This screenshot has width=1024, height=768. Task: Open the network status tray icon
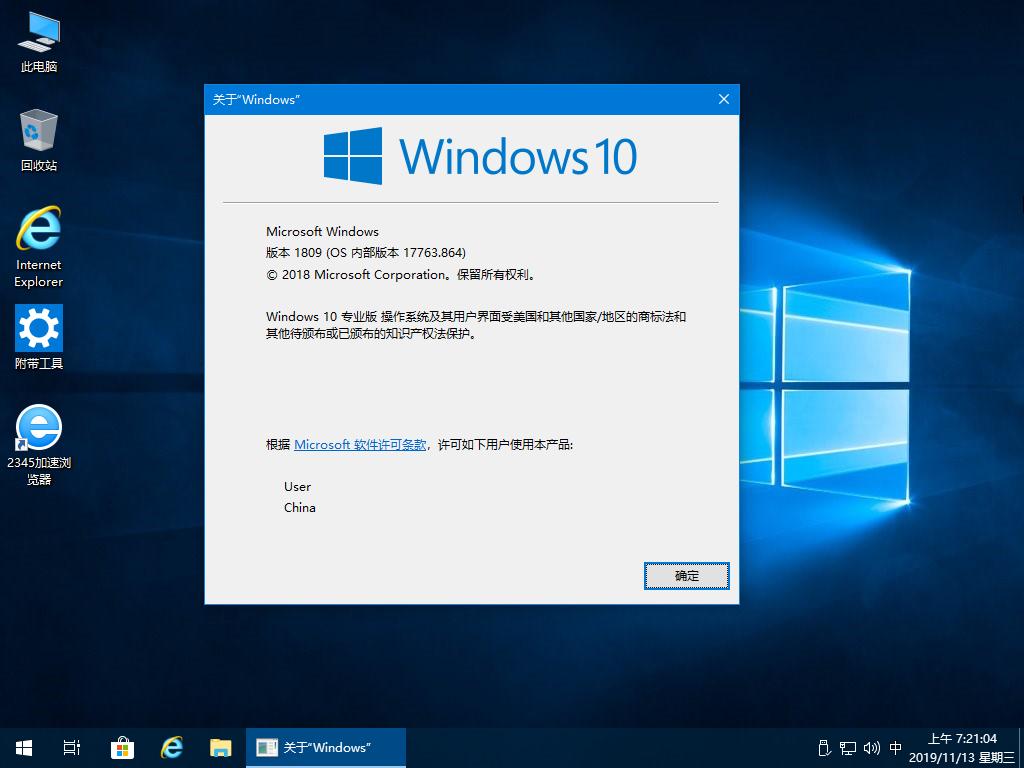coord(848,748)
